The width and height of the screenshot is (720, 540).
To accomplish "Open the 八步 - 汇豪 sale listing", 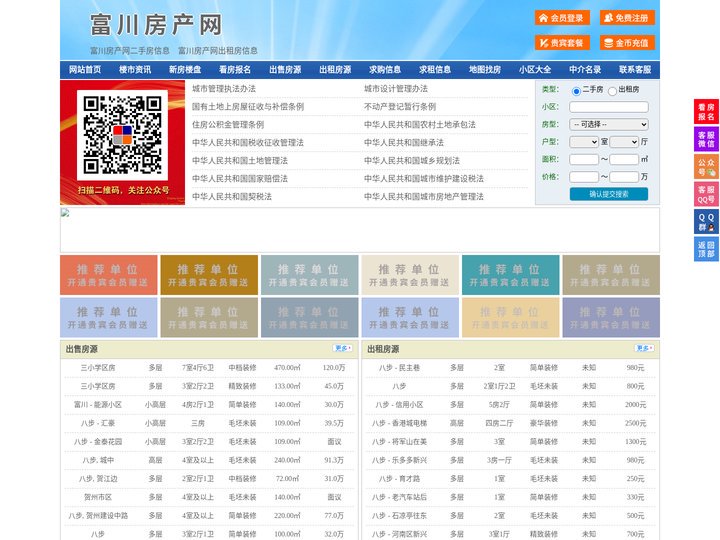I will 98,423.
